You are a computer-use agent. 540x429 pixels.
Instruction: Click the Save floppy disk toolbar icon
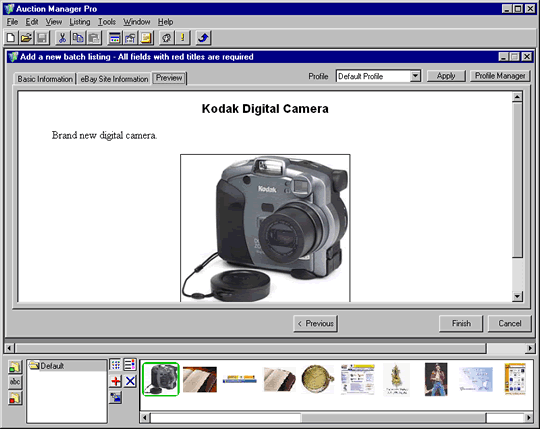pyautogui.click(x=42, y=38)
